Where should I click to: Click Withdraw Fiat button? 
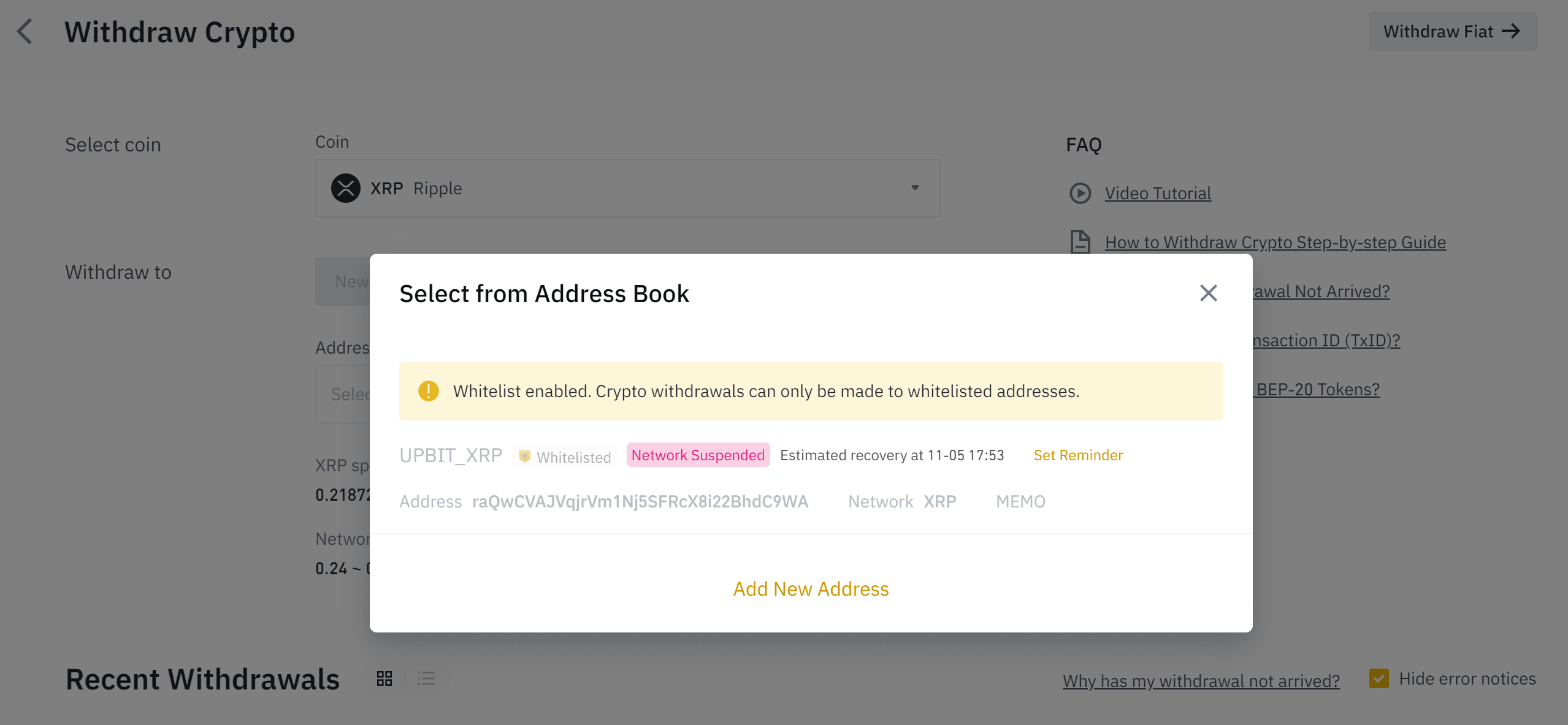point(1452,31)
